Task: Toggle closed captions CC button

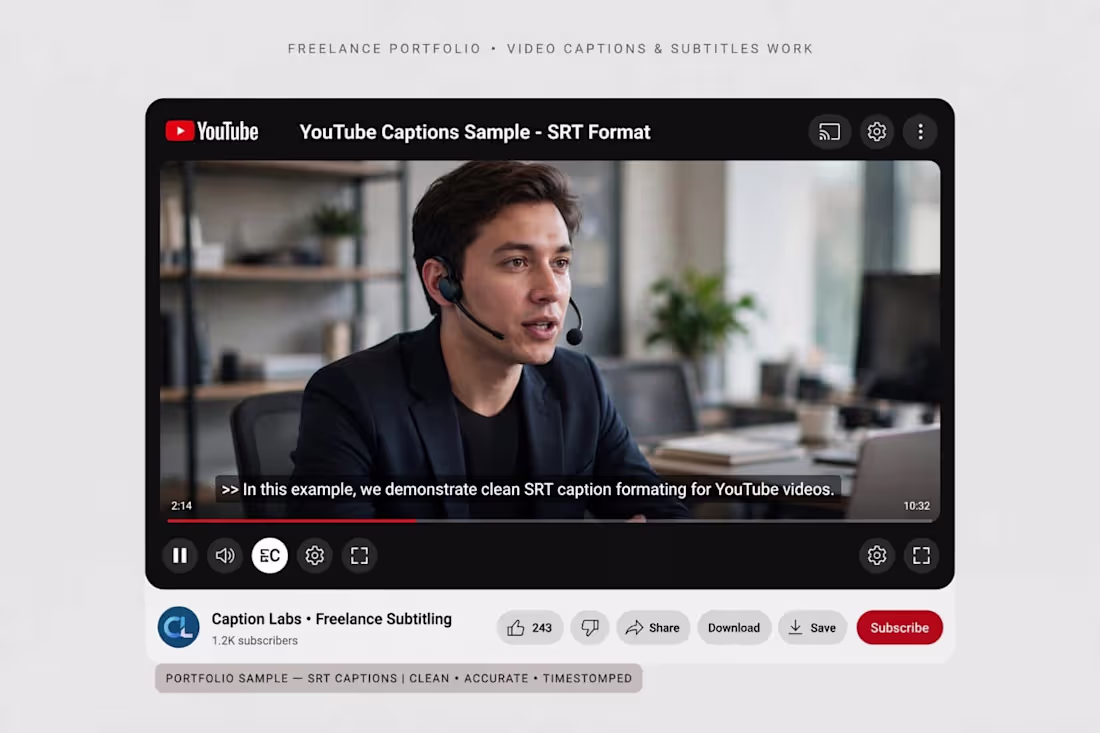Action: click(270, 556)
